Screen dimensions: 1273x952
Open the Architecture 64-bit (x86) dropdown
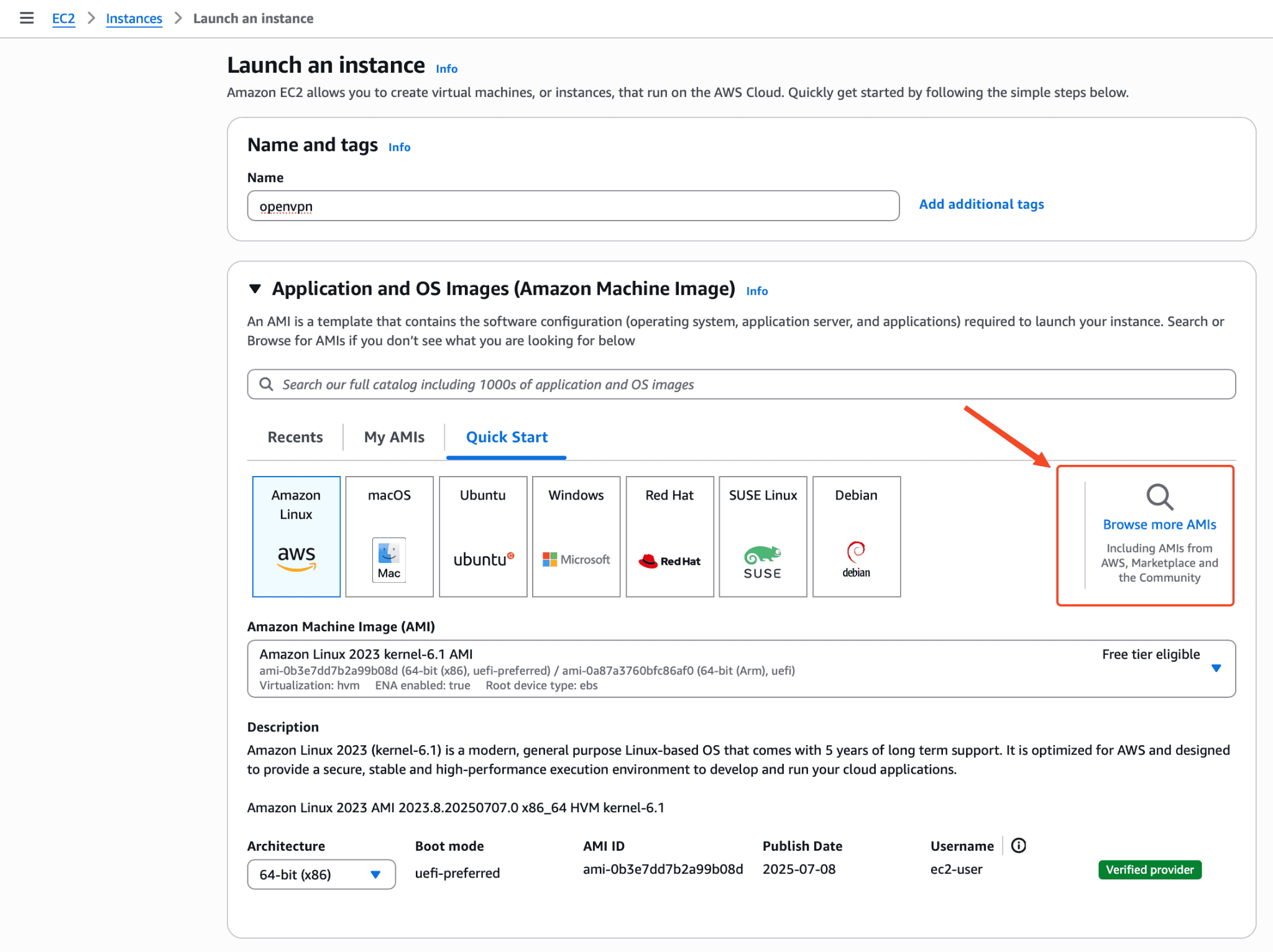(321, 874)
